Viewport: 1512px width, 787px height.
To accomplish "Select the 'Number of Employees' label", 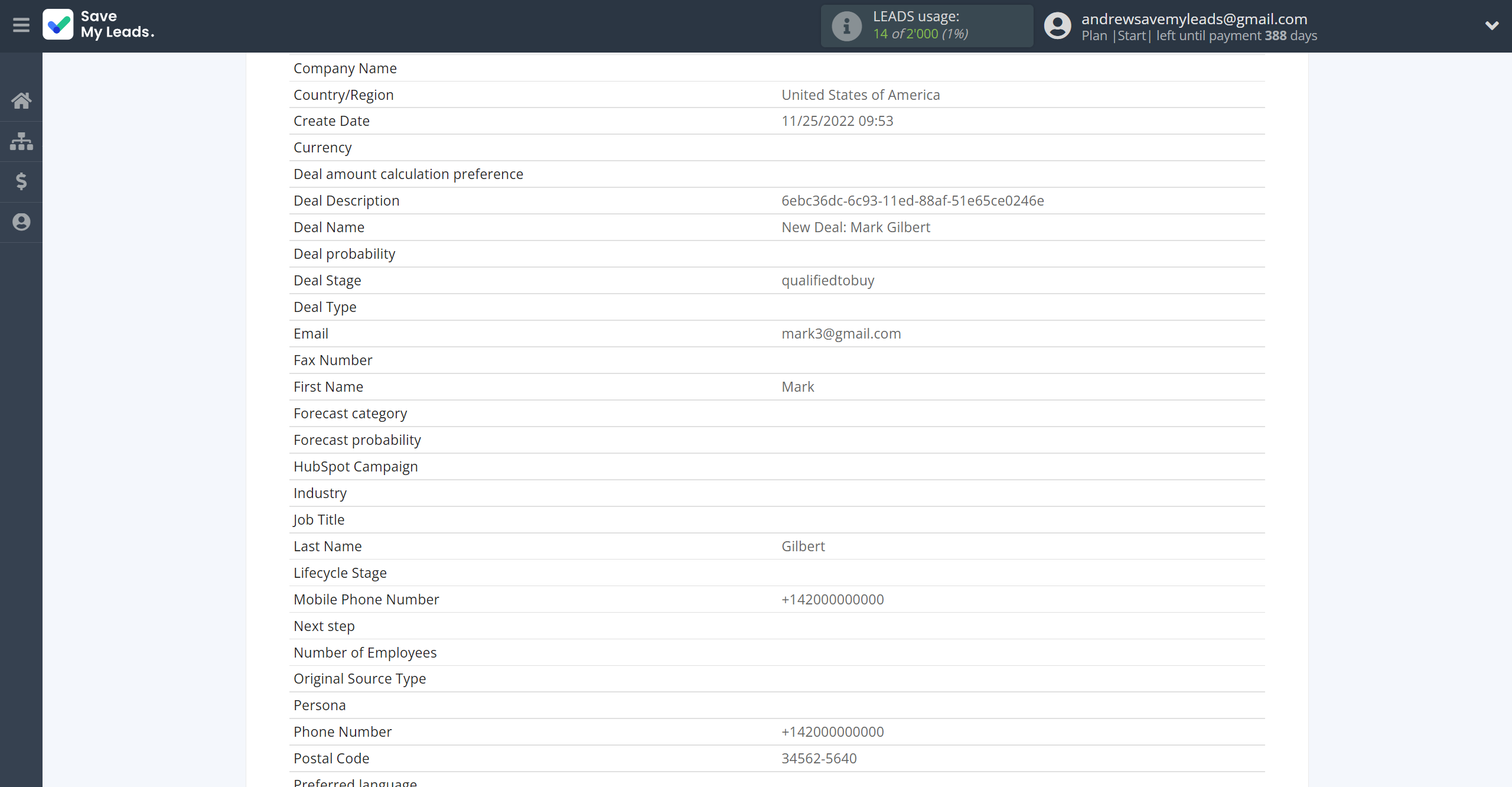I will click(x=365, y=653).
